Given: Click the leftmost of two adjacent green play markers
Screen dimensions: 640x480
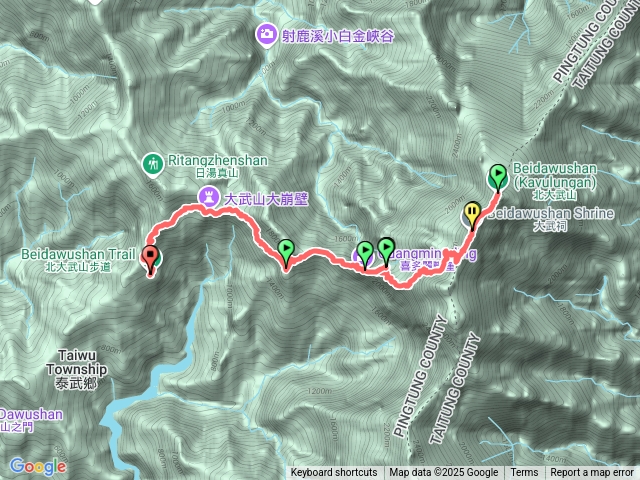Looking at the screenshot, I should tap(365, 253).
